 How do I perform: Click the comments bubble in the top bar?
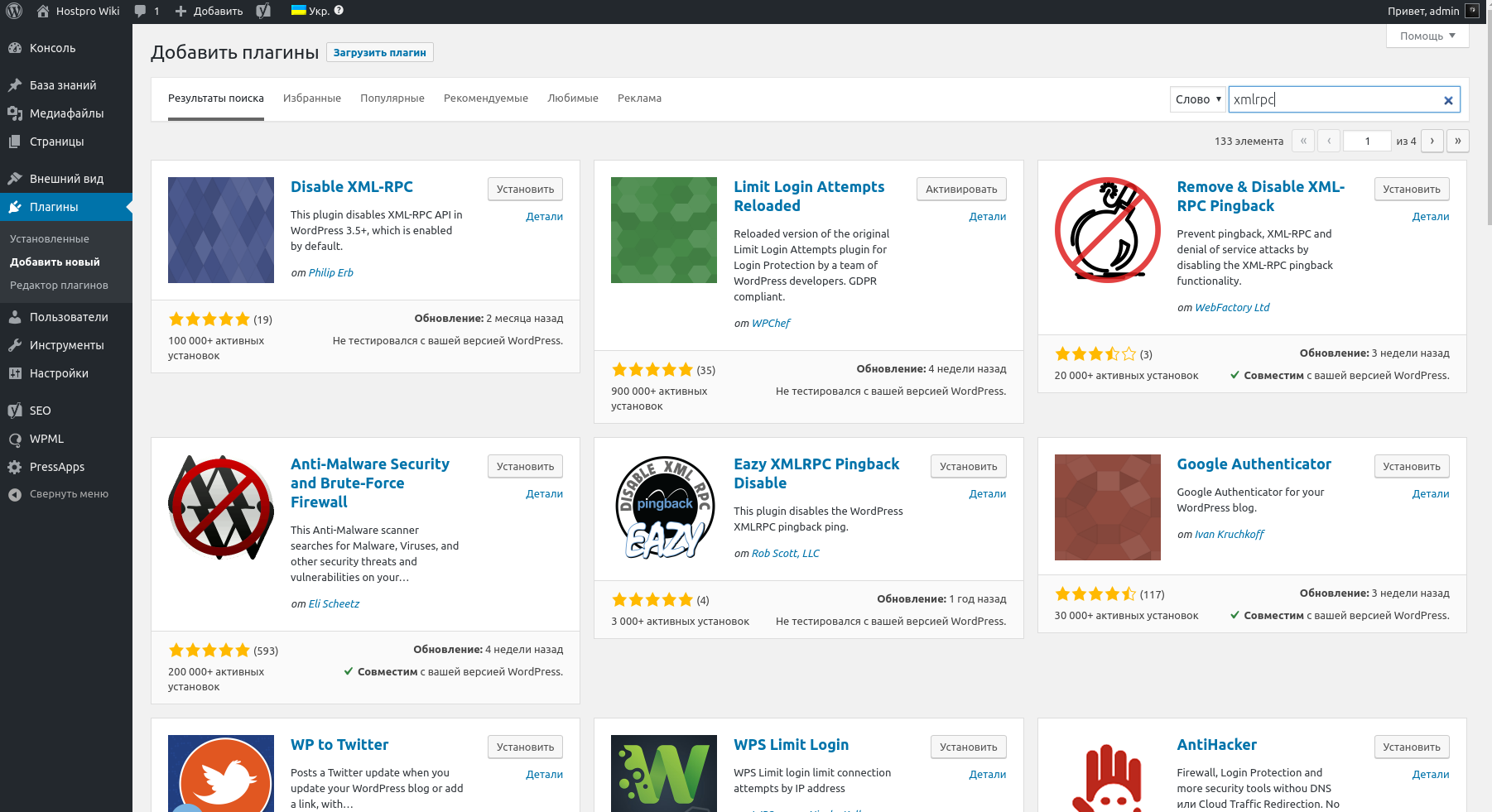pos(139,11)
